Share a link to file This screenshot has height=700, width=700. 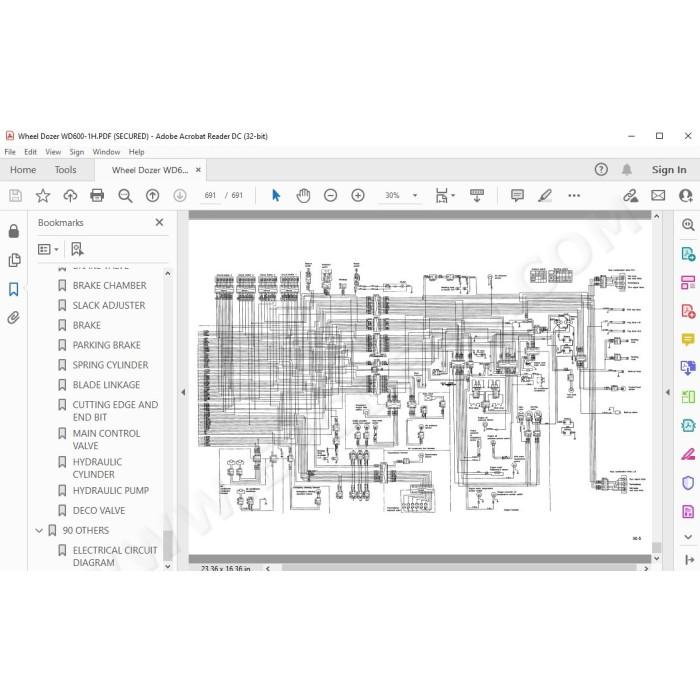coord(630,196)
